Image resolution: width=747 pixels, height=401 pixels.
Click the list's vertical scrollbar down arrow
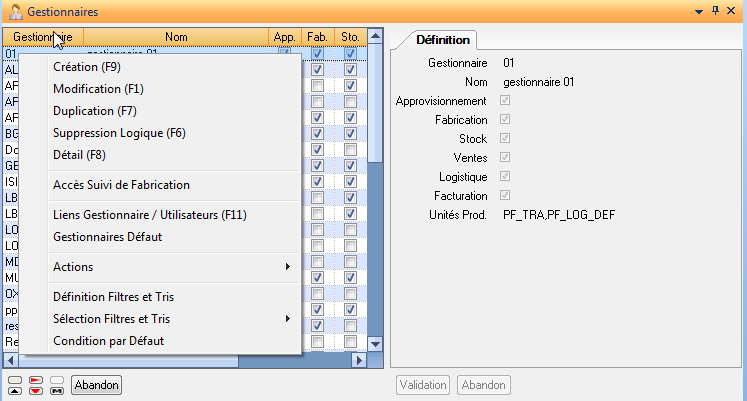(x=377, y=343)
